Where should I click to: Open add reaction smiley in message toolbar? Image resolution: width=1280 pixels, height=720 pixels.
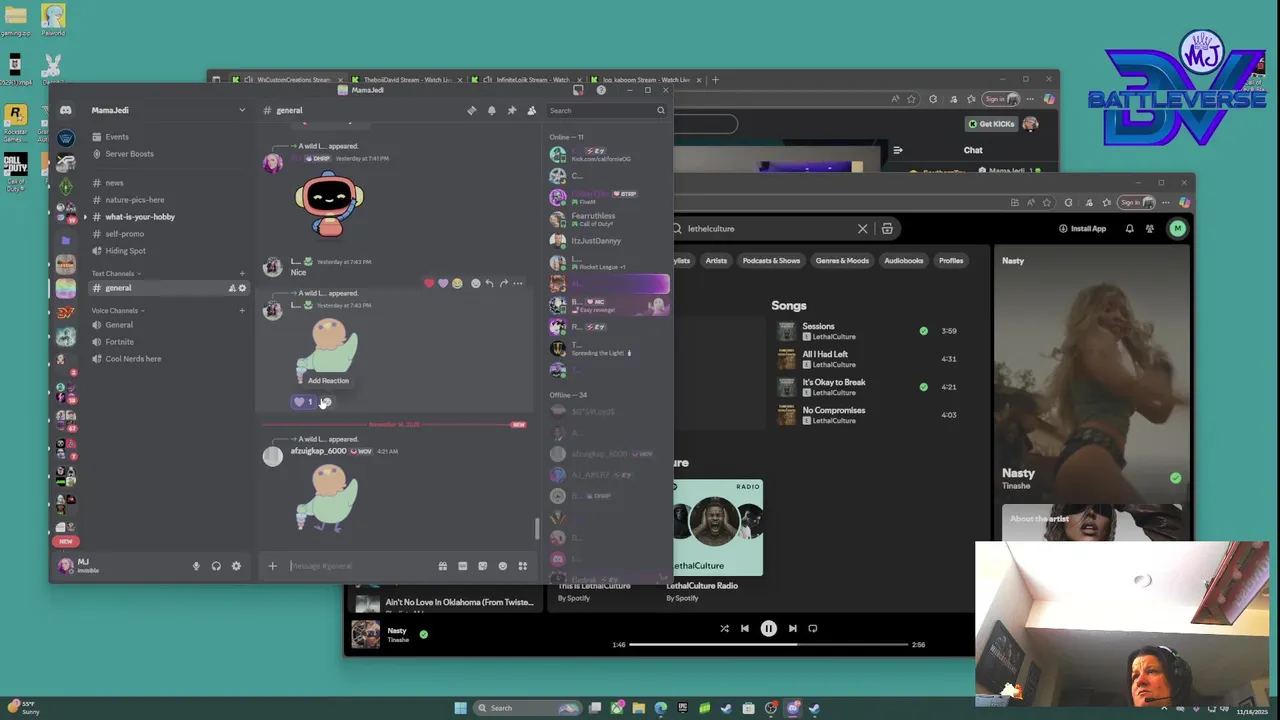click(475, 283)
